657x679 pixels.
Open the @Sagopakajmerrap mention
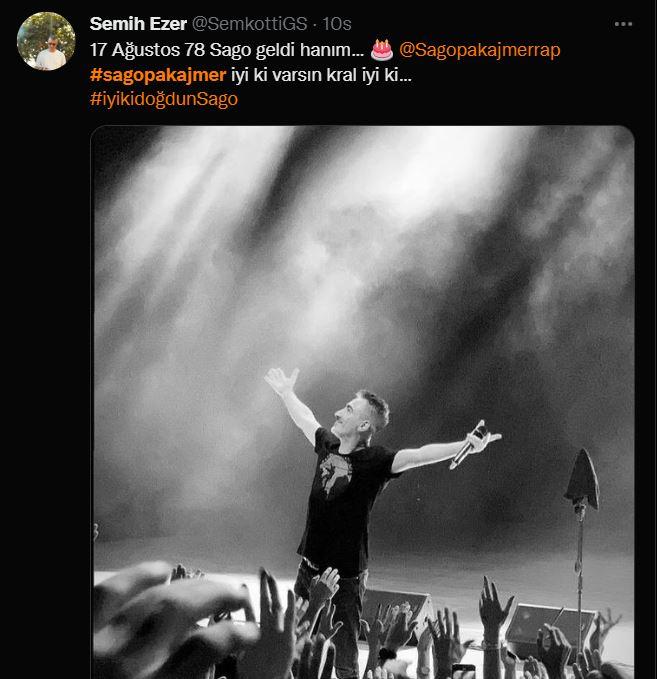(479, 50)
